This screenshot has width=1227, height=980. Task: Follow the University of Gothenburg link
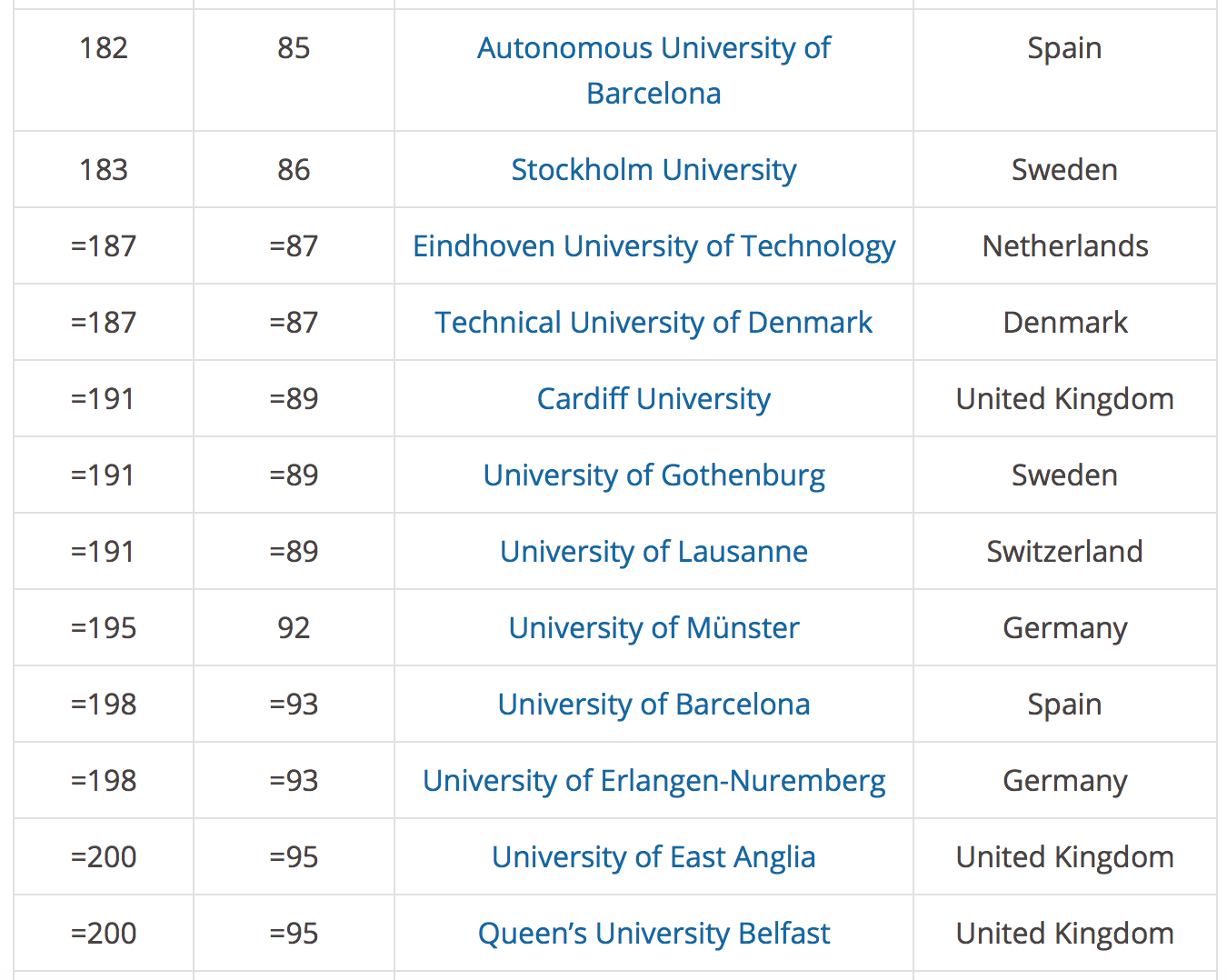coord(653,475)
